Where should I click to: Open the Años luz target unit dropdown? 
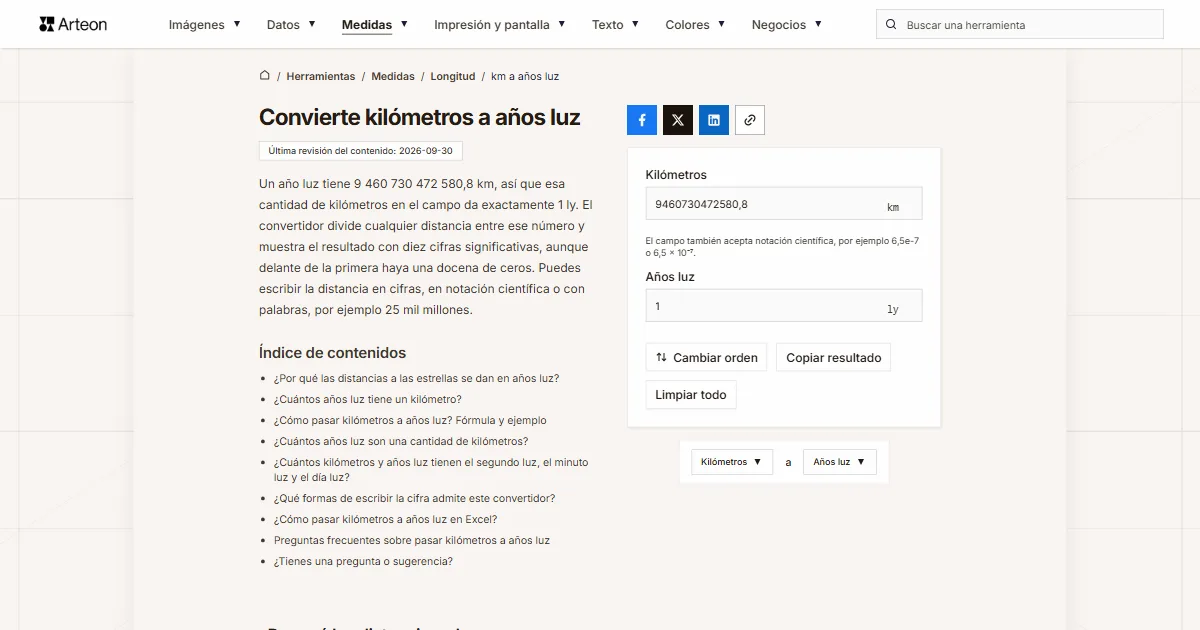[840, 462]
